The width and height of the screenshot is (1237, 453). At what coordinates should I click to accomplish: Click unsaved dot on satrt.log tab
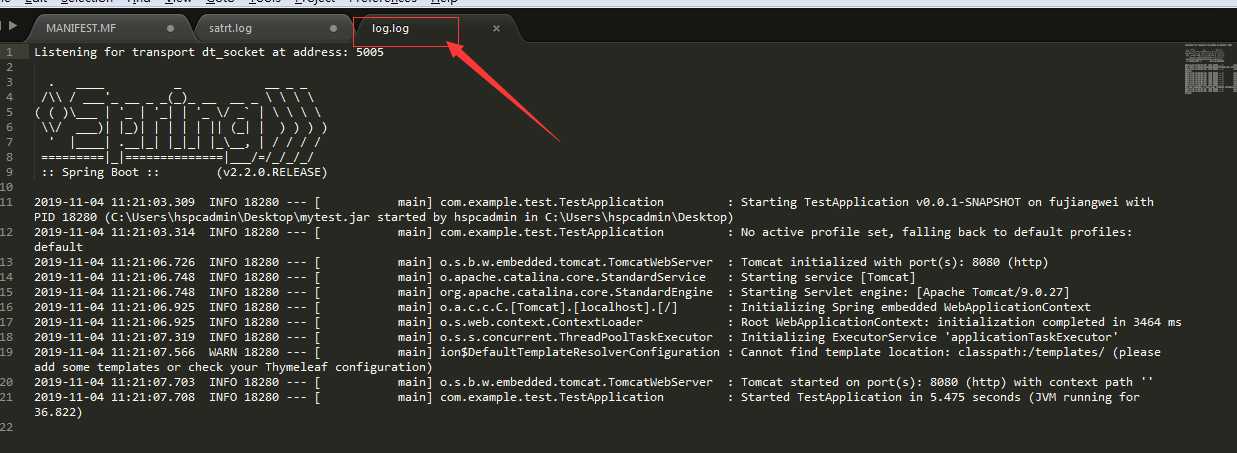coord(334,28)
